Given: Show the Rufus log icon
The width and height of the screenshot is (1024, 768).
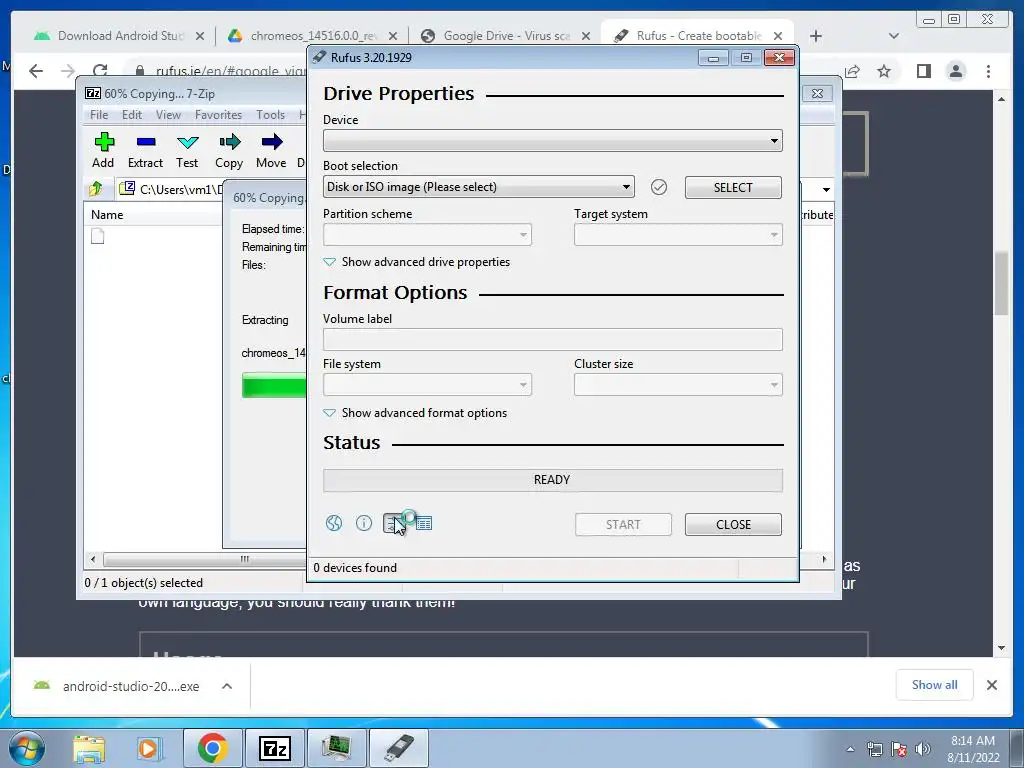Looking at the screenshot, I should point(424,523).
